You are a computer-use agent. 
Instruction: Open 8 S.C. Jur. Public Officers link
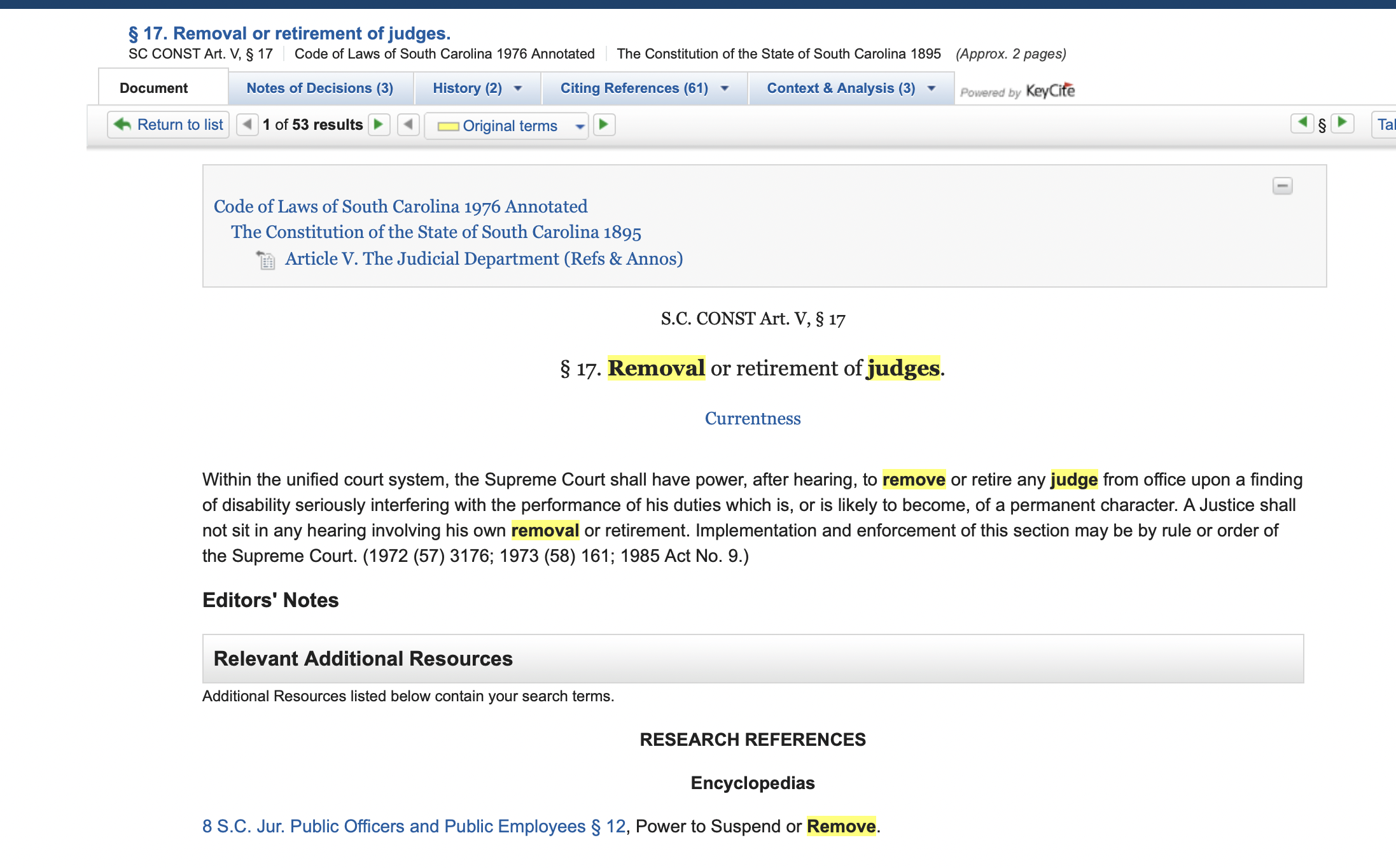point(414,826)
